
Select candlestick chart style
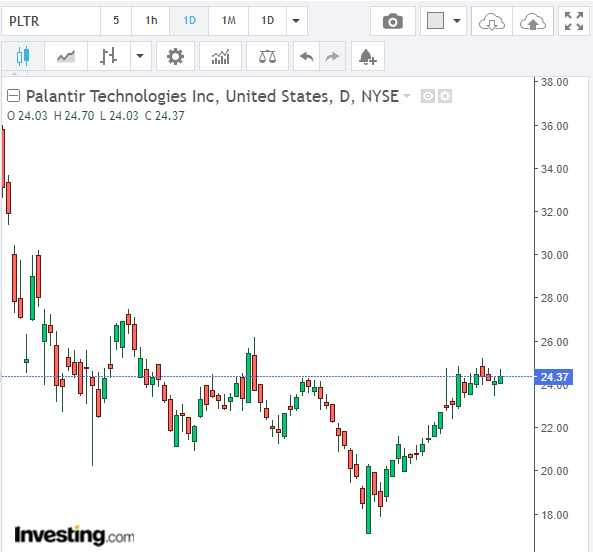click(x=23, y=56)
